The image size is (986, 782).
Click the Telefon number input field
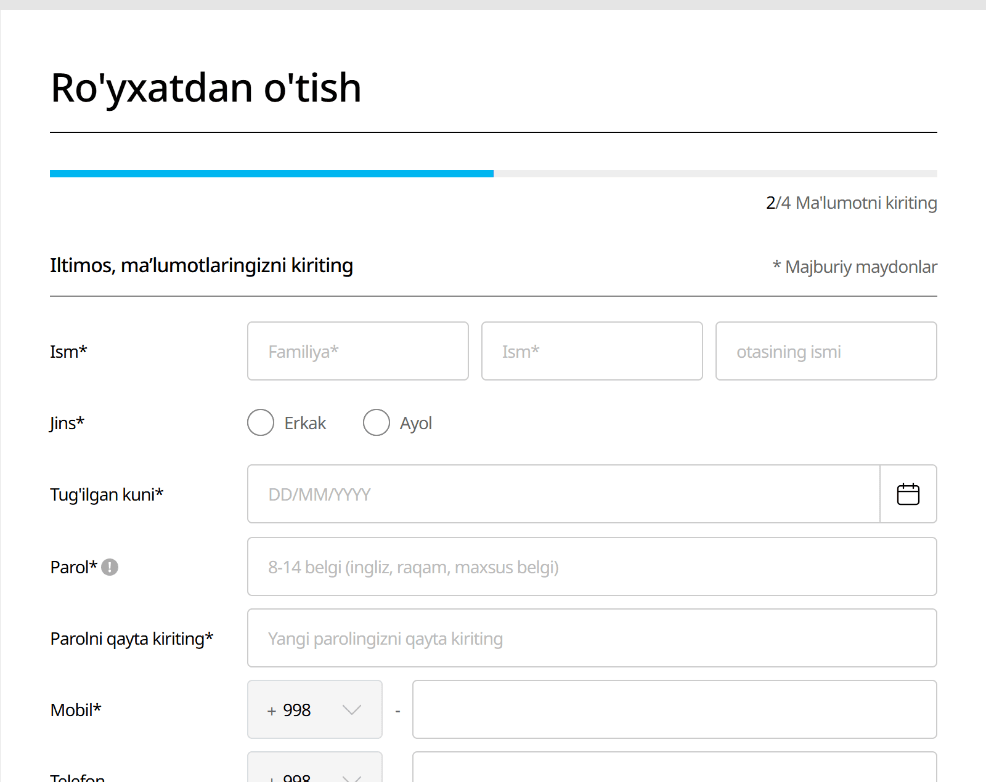pos(675,767)
